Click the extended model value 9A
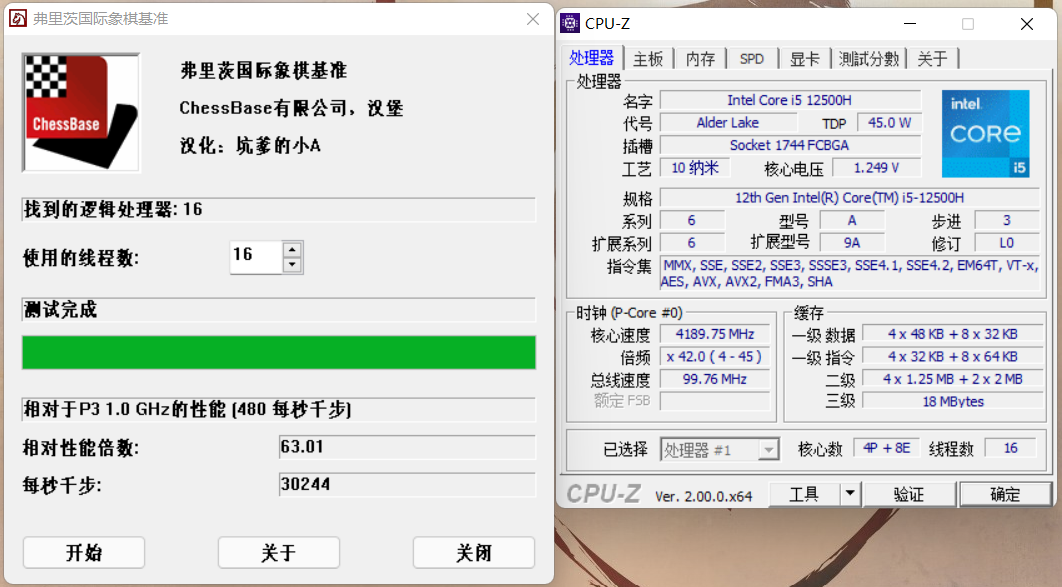This screenshot has height=587, width=1062. coord(851,242)
